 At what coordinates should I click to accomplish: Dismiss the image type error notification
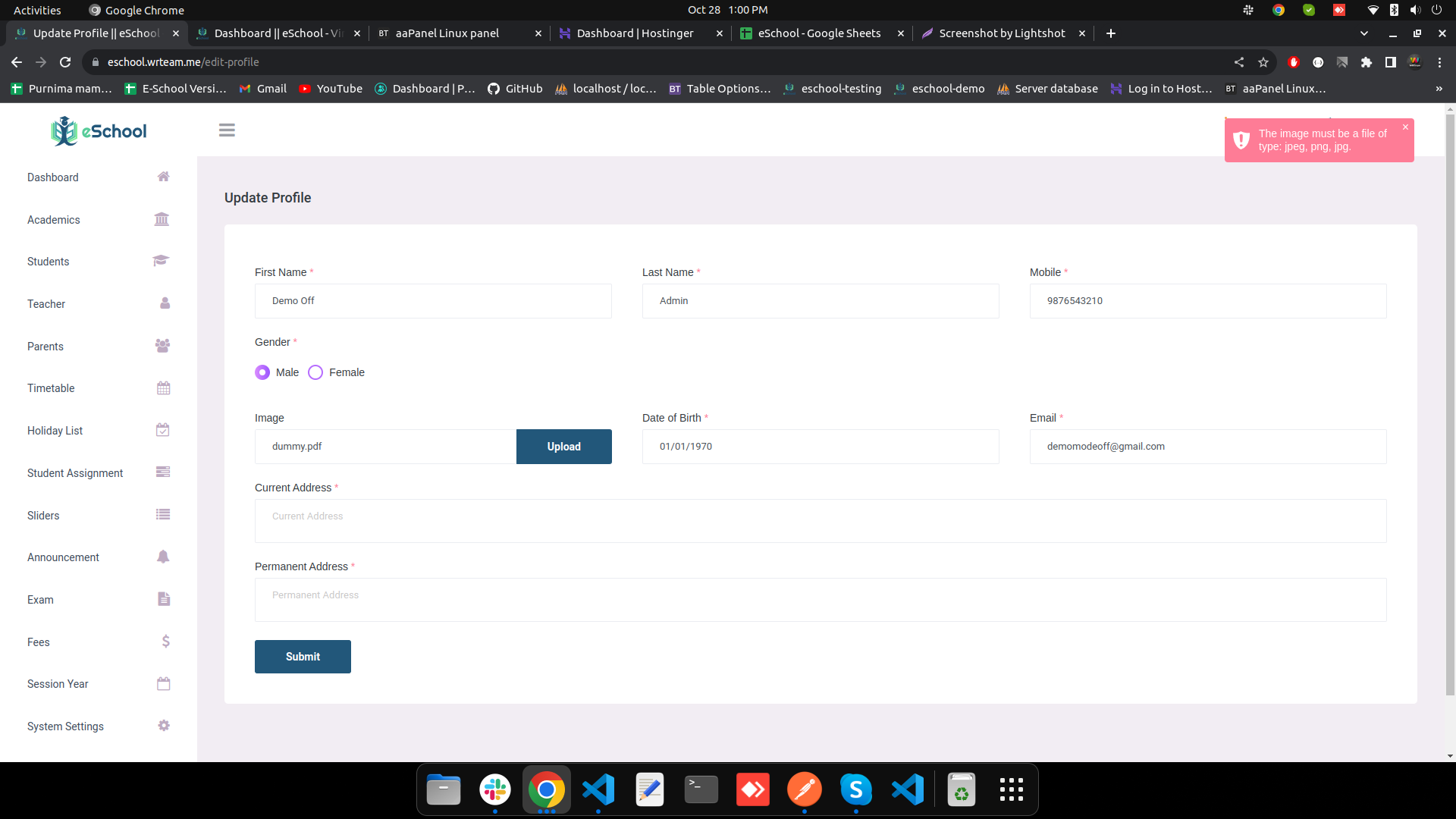click(1405, 127)
